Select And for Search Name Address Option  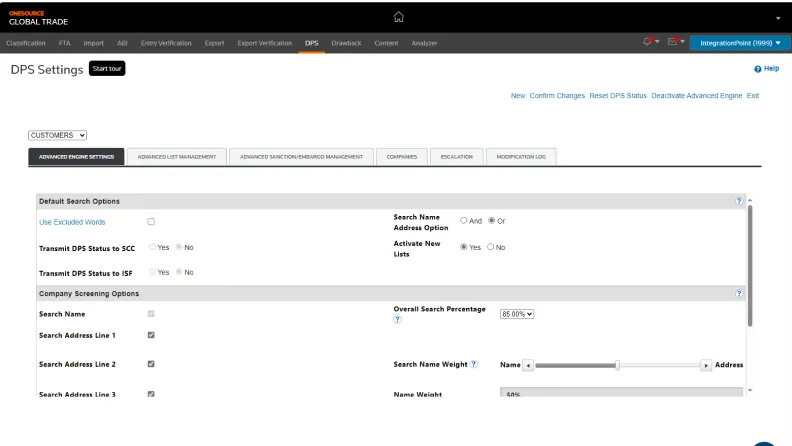coord(464,220)
